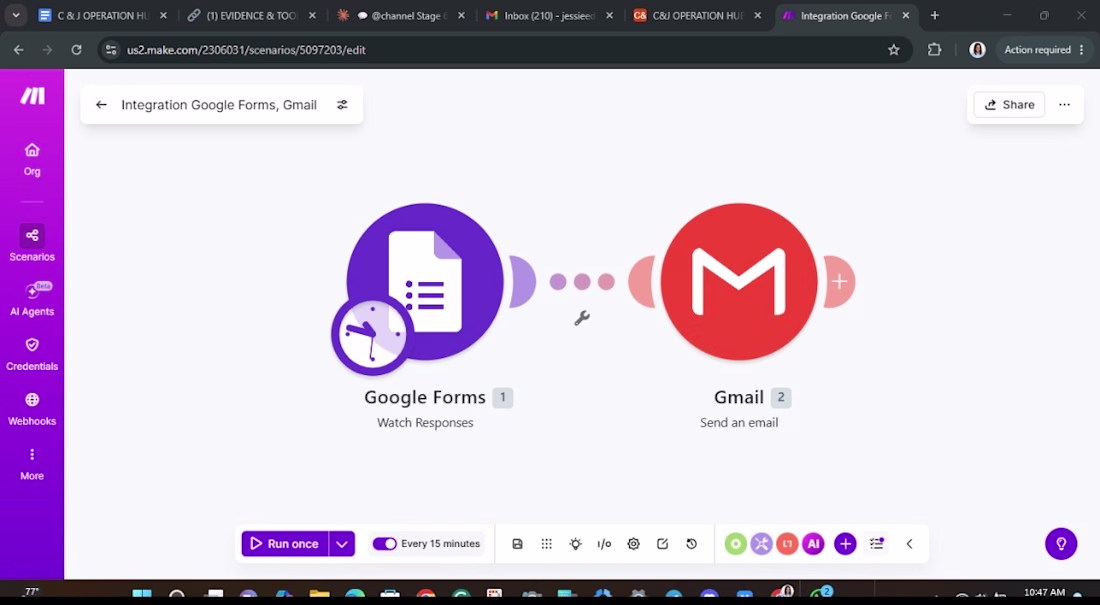Click the auto-align grid dots icon
The height and width of the screenshot is (605, 1100).
546,544
